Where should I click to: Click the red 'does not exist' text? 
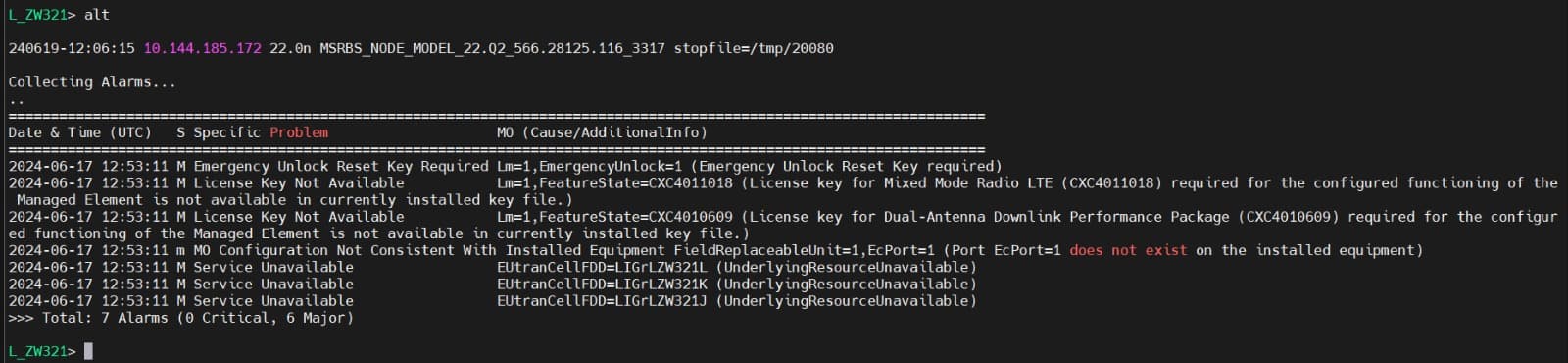coord(1128,250)
